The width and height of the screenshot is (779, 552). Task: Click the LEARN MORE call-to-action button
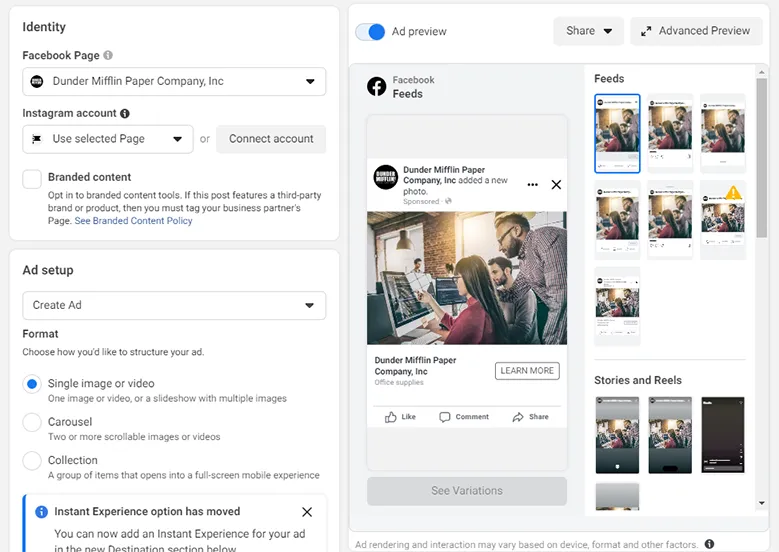tap(527, 371)
